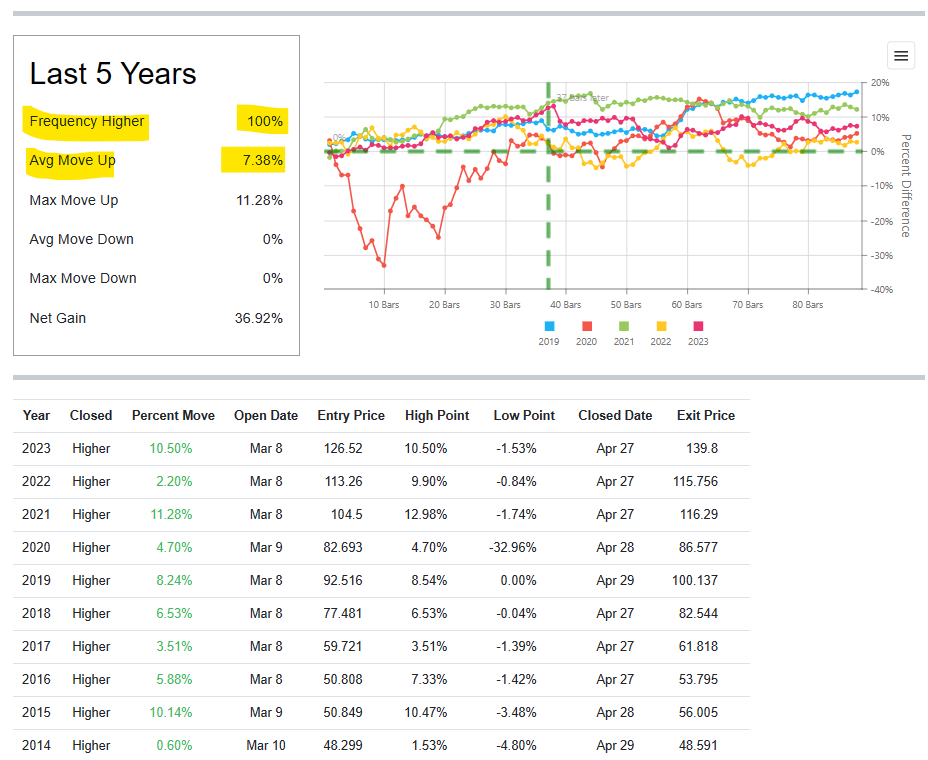Screen dimensions: 928x760
Task: Click the Frequency Higher label
Action: (86, 121)
